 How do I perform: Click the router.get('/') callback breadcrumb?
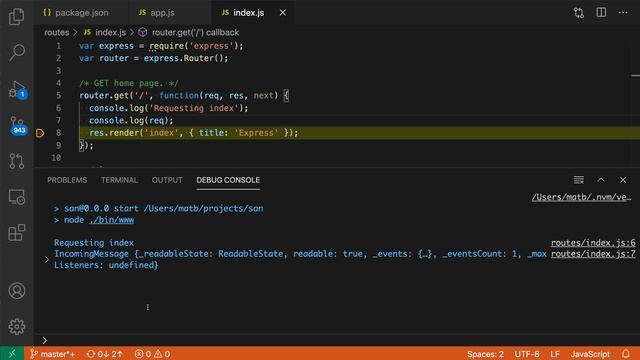[x=189, y=32]
